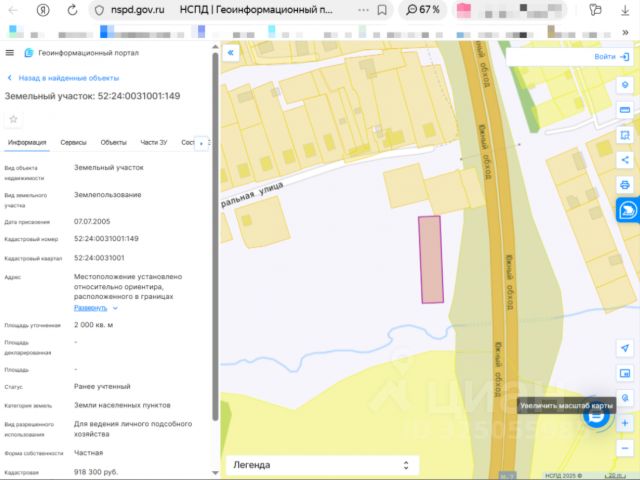
Task: Reload the page in browser
Action: (74, 9)
